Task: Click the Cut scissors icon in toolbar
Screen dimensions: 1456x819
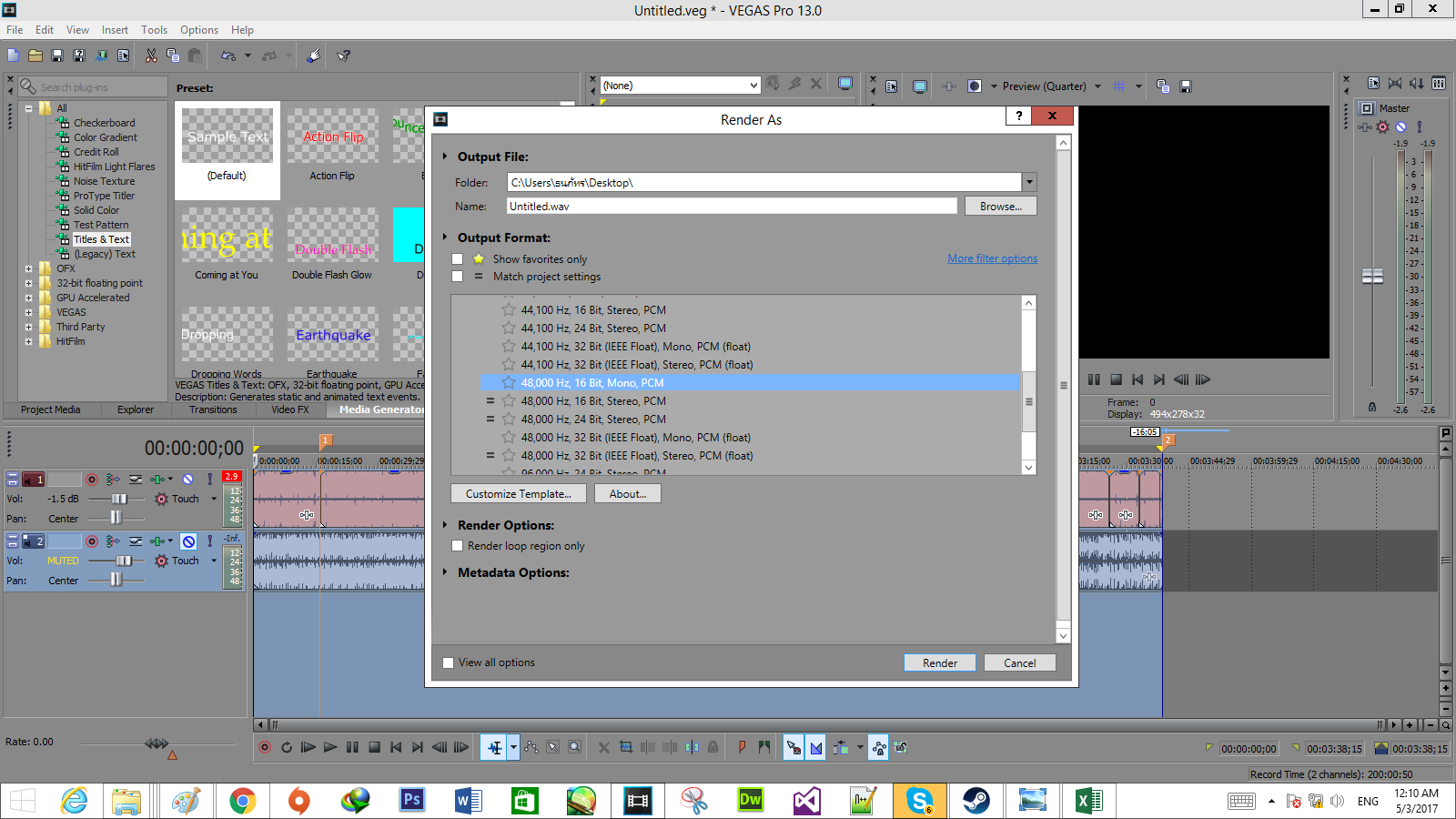Action: (x=151, y=56)
